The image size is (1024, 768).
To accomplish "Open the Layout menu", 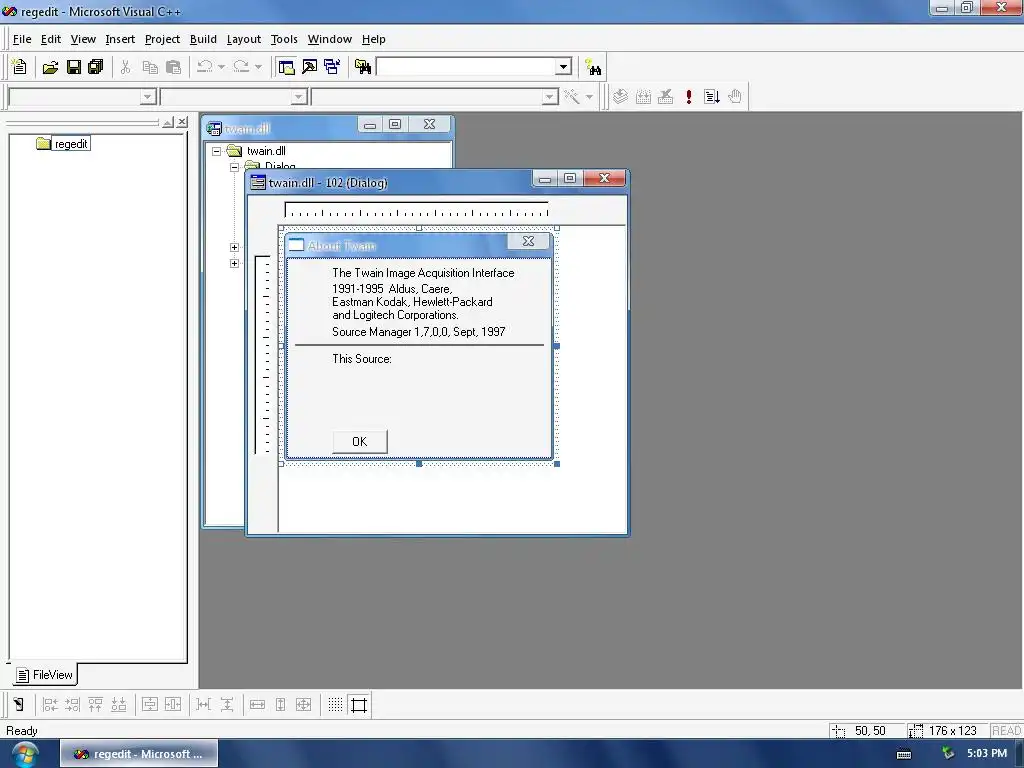I will tap(244, 39).
